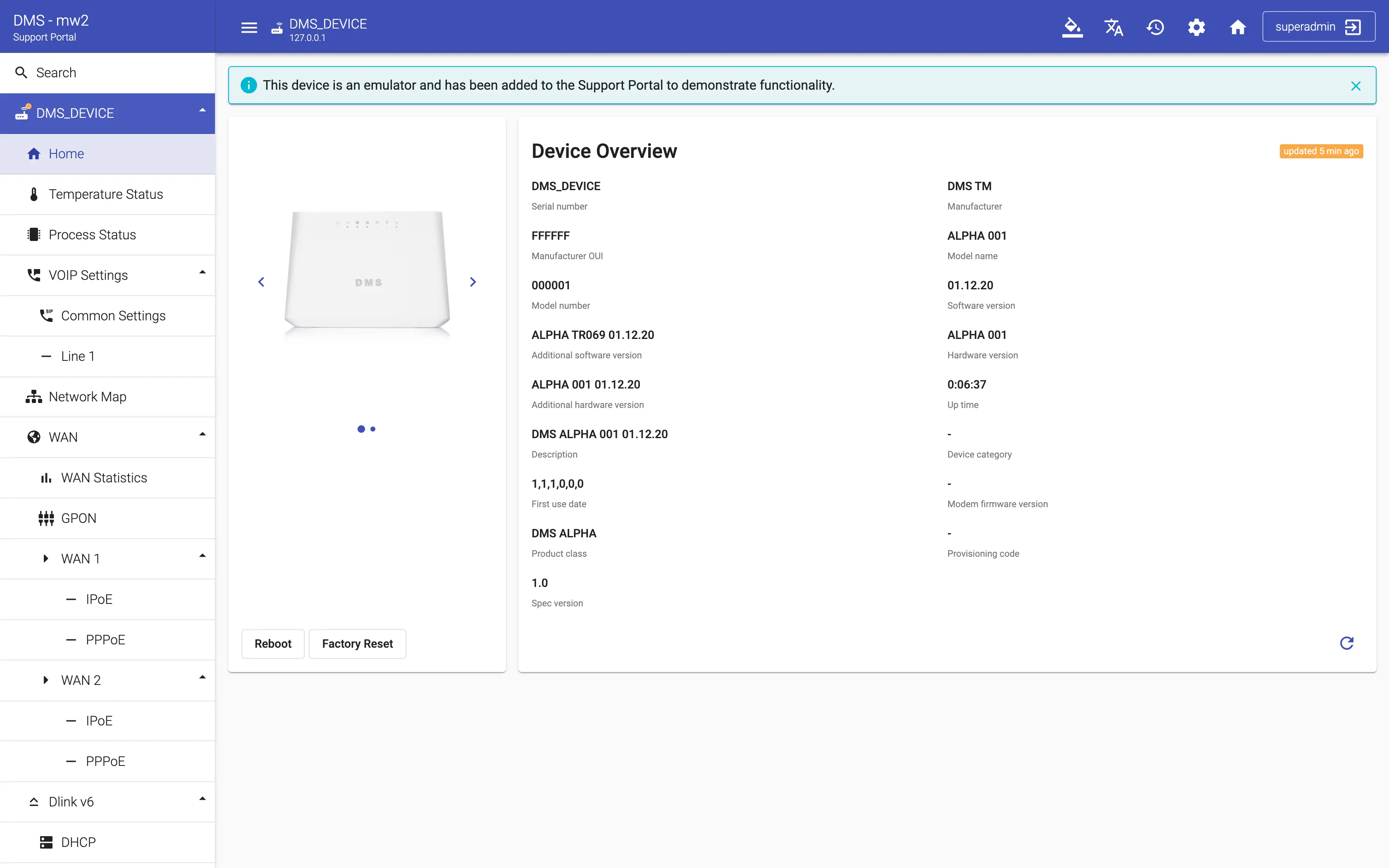The width and height of the screenshot is (1389, 868).
Task: Collapse the VOIP Settings section
Action: (x=202, y=273)
